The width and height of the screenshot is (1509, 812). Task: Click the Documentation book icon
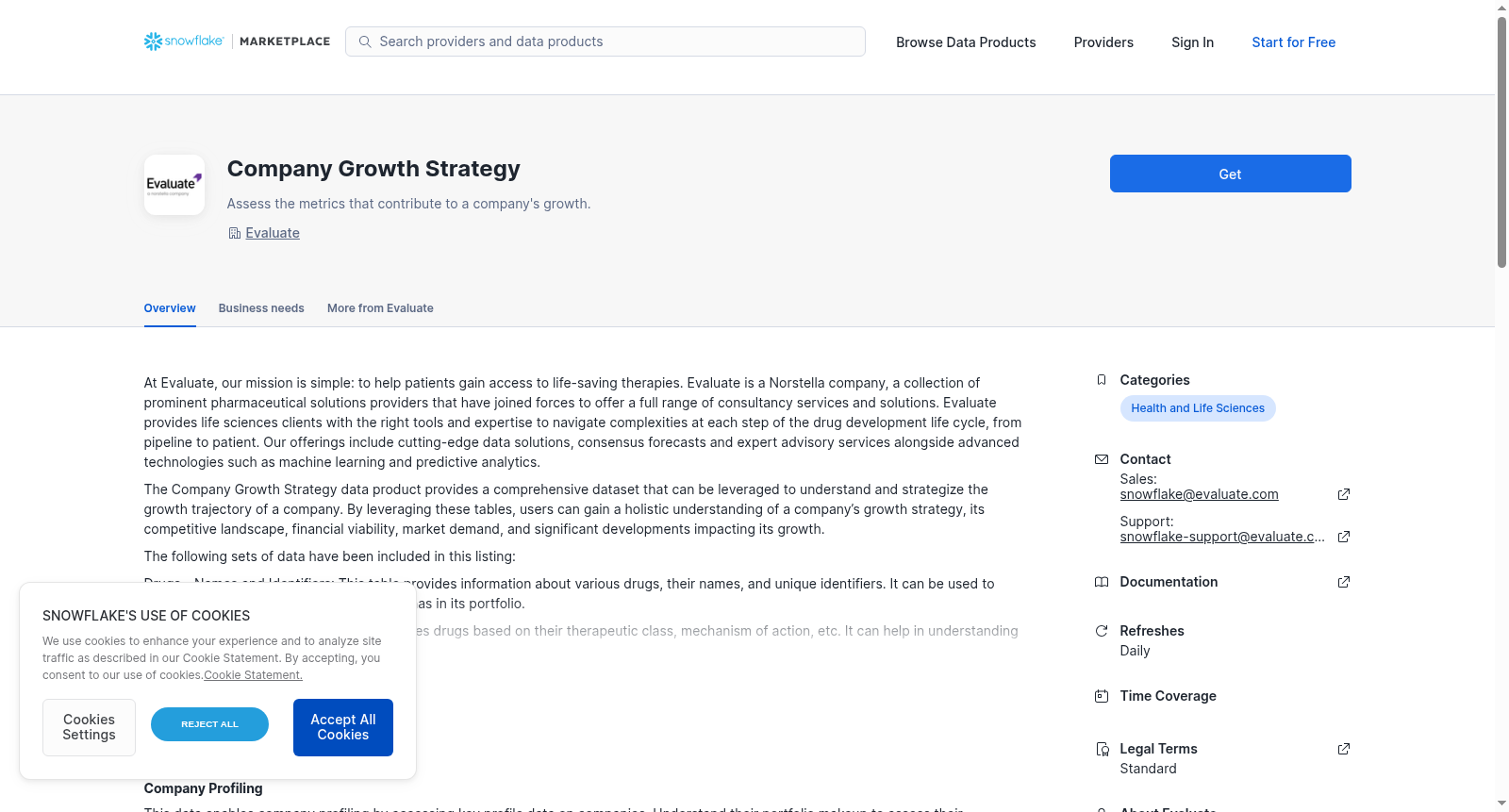pyautogui.click(x=1102, y=582)
